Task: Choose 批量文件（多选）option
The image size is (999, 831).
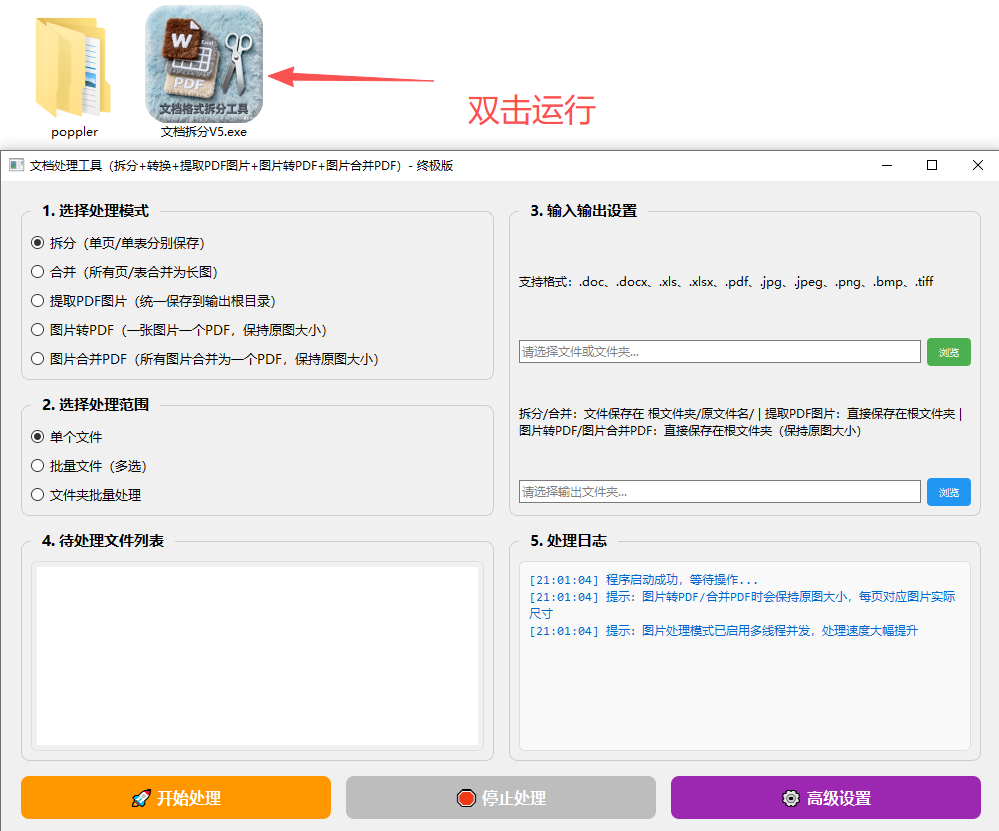Action: [38, 466]
